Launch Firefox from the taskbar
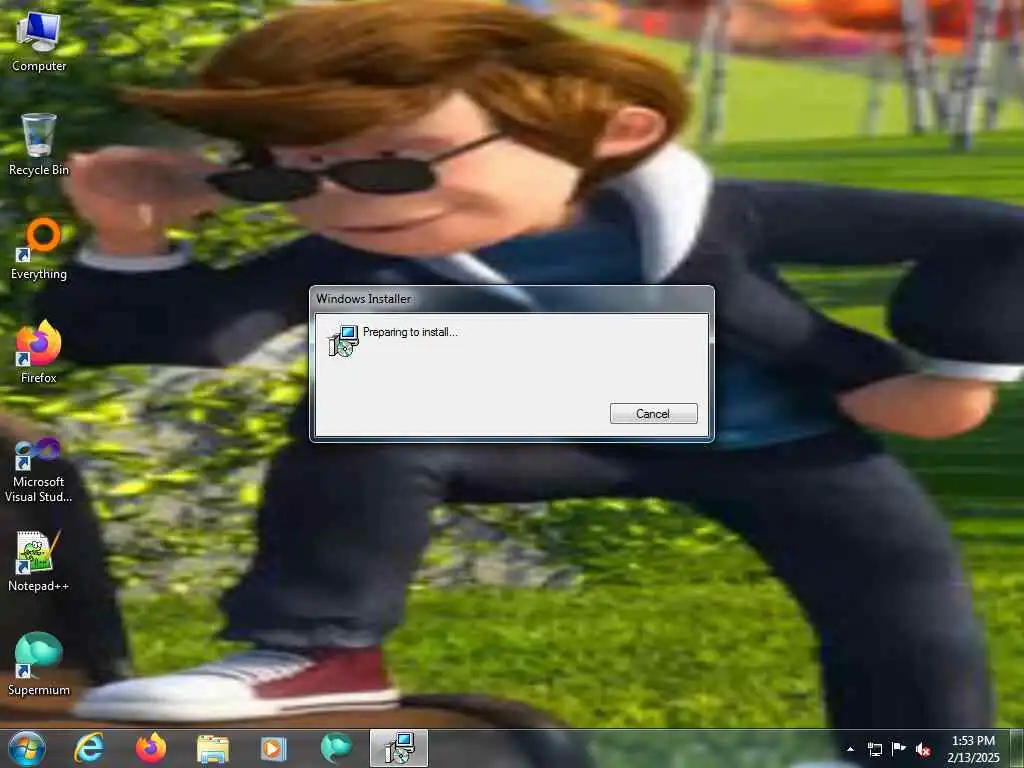 point(151,748)
